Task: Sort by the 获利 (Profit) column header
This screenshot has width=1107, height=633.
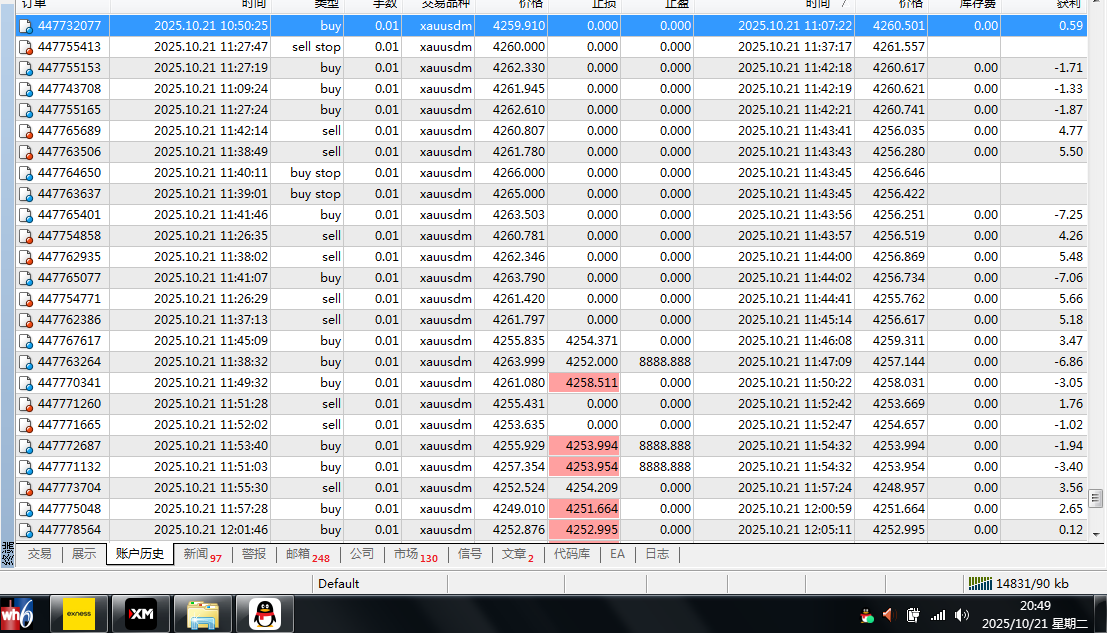Action: coord(1069,5)
